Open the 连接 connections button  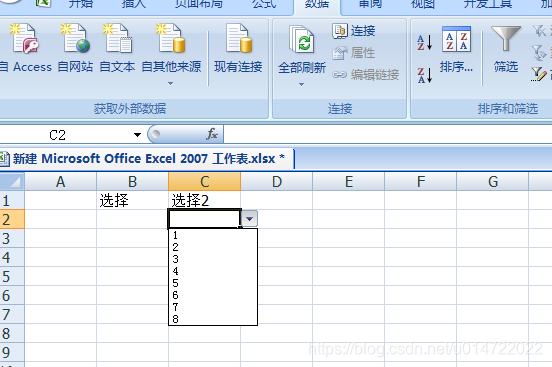(x=354, y=31)
